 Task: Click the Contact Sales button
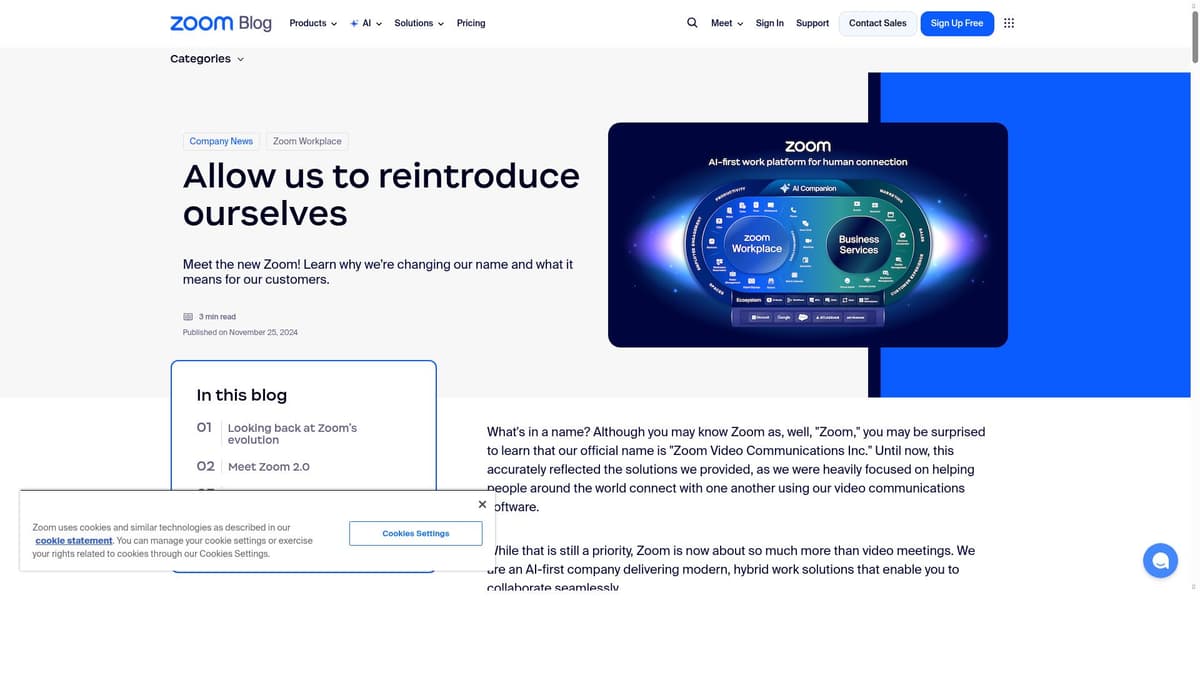[878, 23]
